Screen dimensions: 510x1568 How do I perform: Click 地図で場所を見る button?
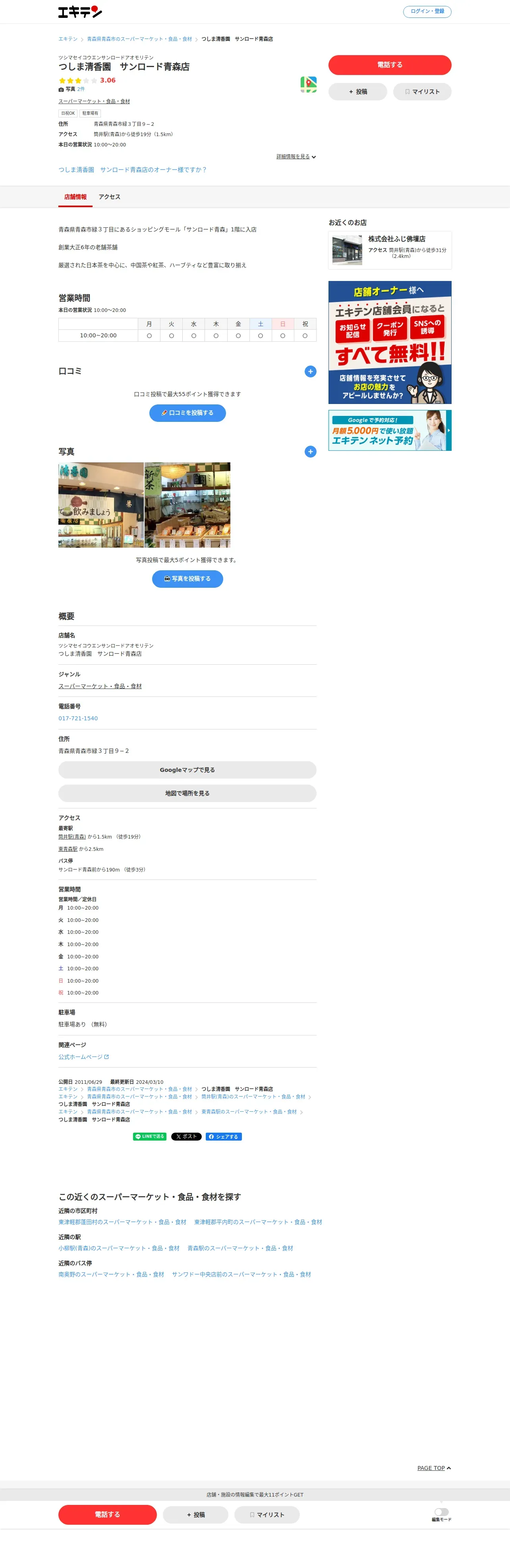[187, 793]
